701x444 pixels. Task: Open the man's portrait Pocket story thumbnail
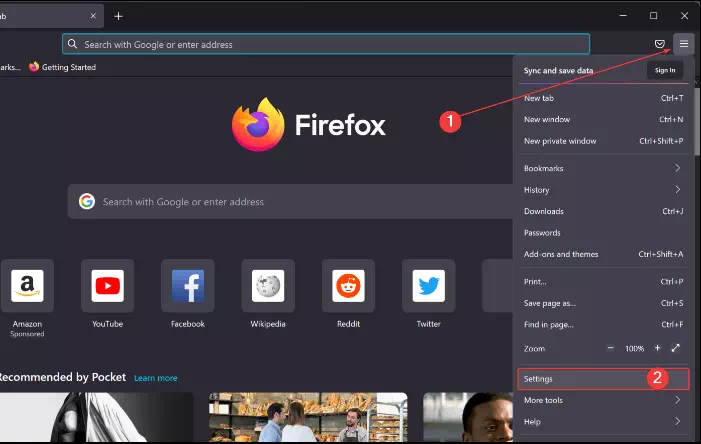coord(468,417)
